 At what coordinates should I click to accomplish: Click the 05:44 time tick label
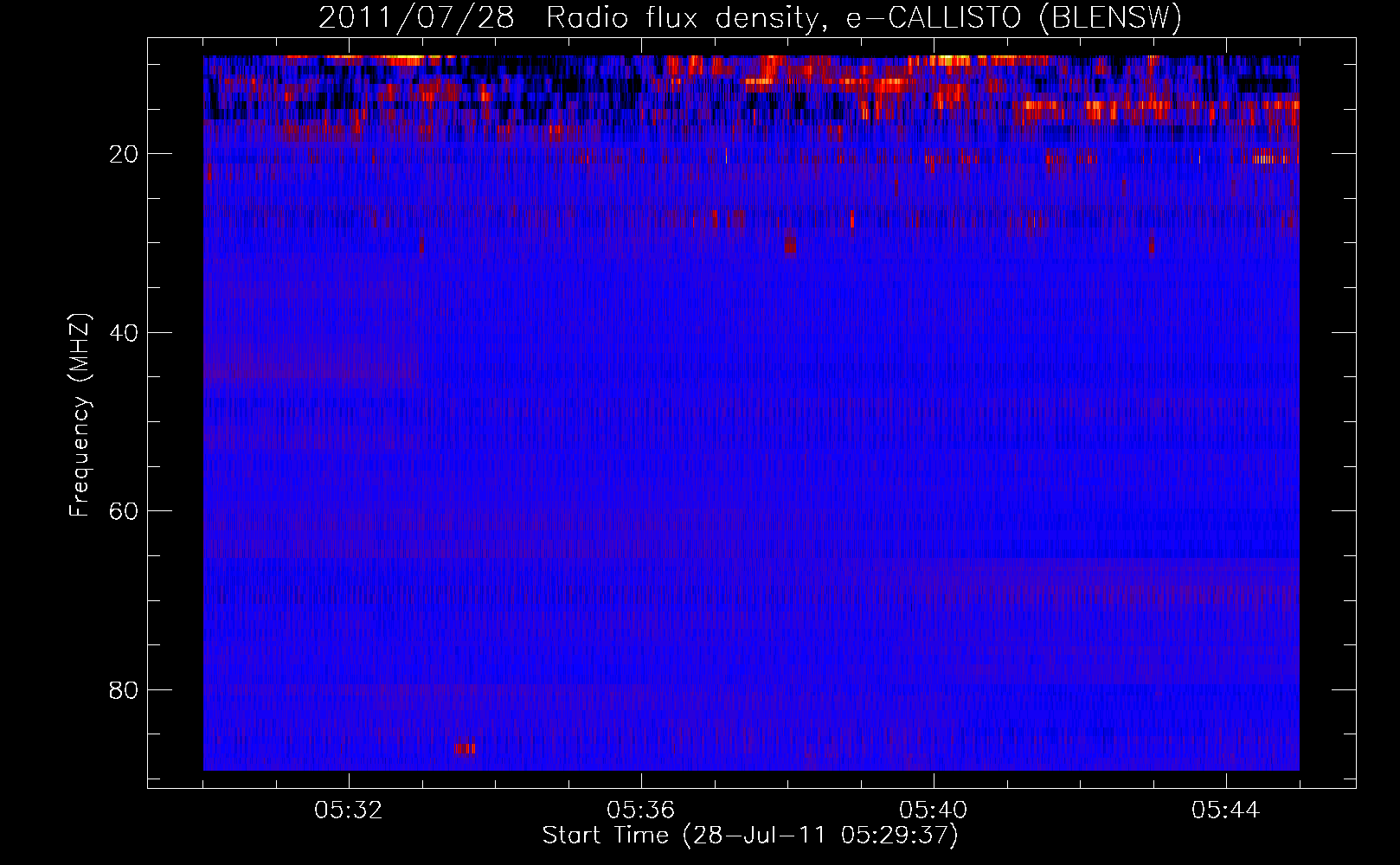click(1226, 811)
